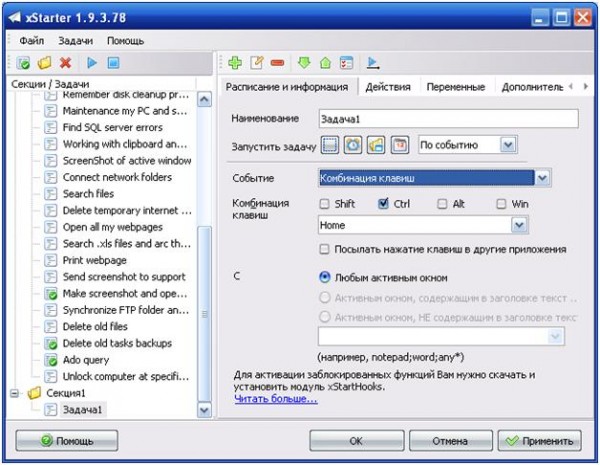This screenshot has height=465, width=600.
Task: Switch to the Дополнитель… tab
Action: pyautogui.click(x=532, y=87)
